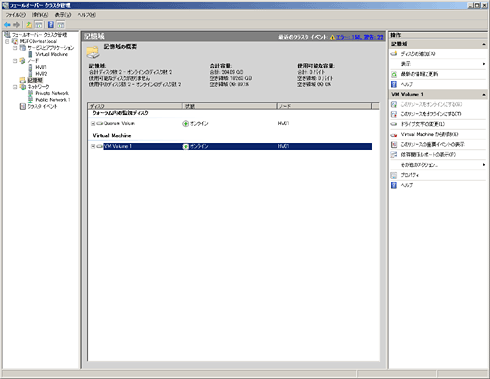Sort by the 状態 column header
This screenshot has height=379, width=490.
(229, 106)
